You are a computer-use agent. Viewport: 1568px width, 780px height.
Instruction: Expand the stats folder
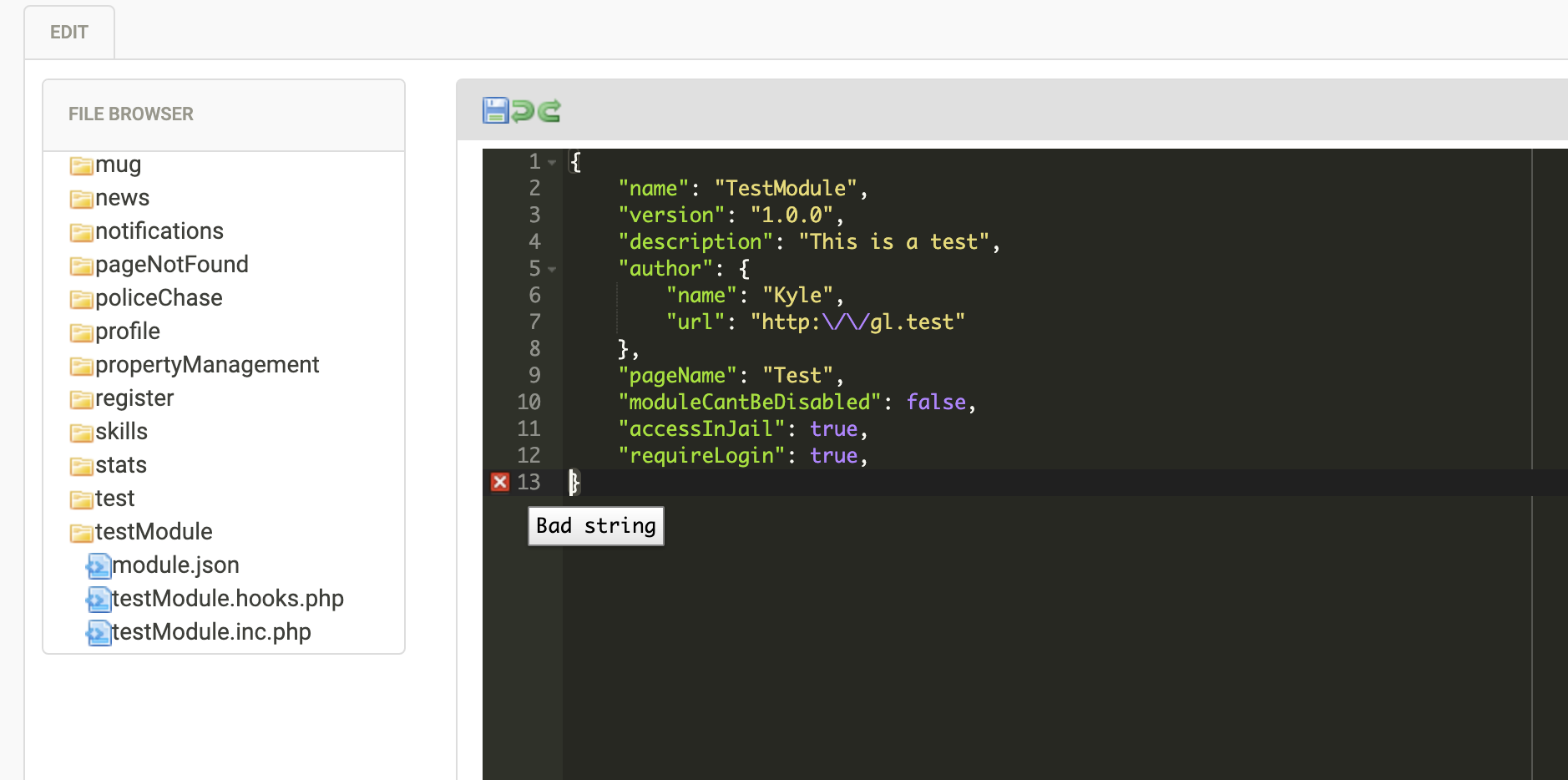click(120, 465)
